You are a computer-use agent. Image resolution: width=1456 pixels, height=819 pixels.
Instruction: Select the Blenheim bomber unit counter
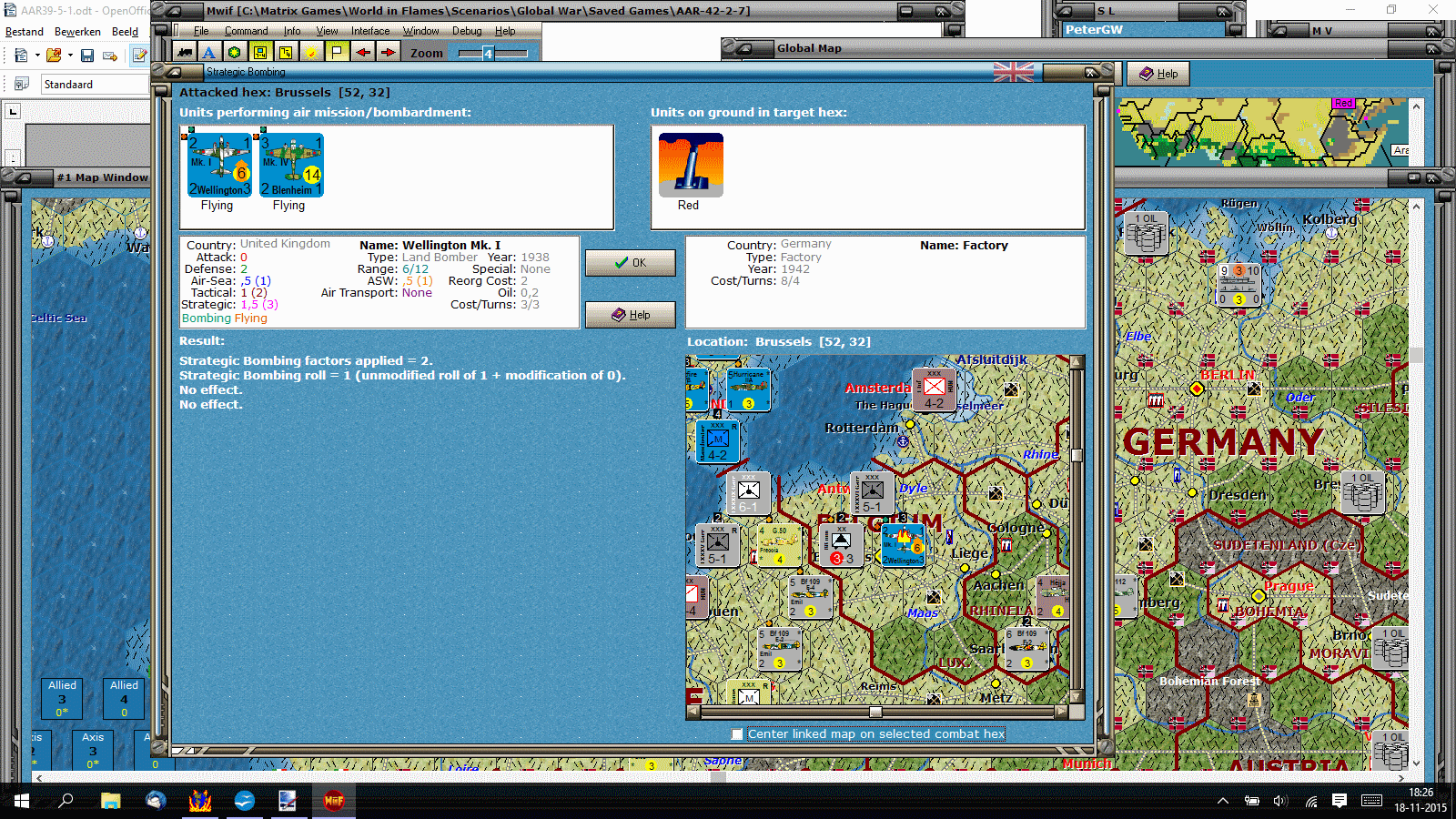[x=291, y=165]
